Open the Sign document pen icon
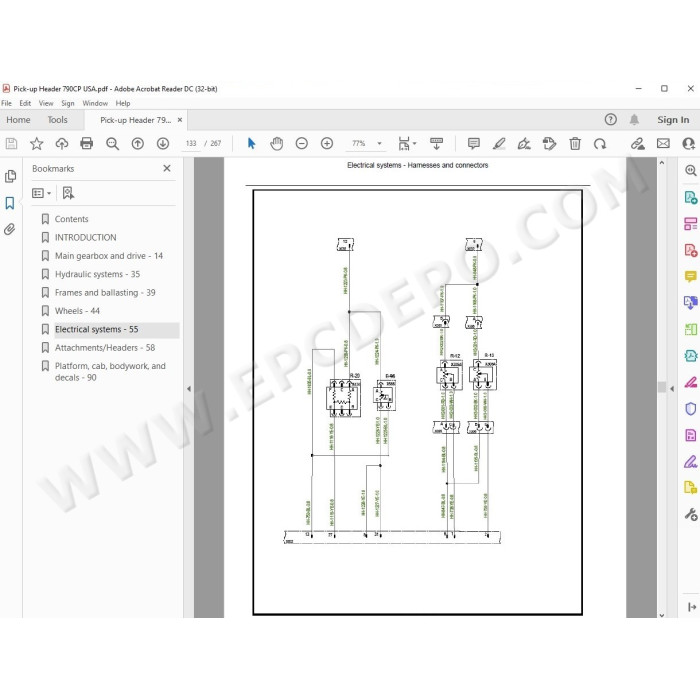The image size is (700, 700). tap(524, 143)
